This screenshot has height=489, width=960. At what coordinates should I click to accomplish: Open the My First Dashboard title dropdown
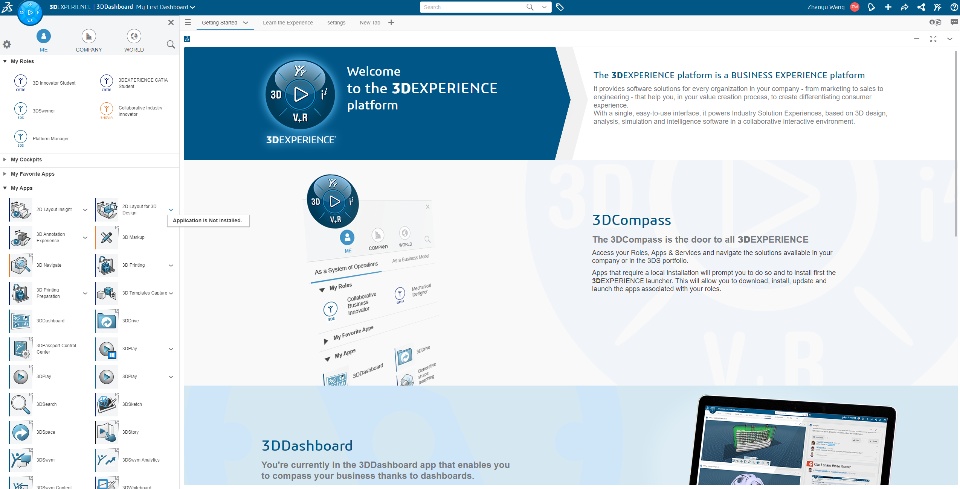click(x=192, y=7)
